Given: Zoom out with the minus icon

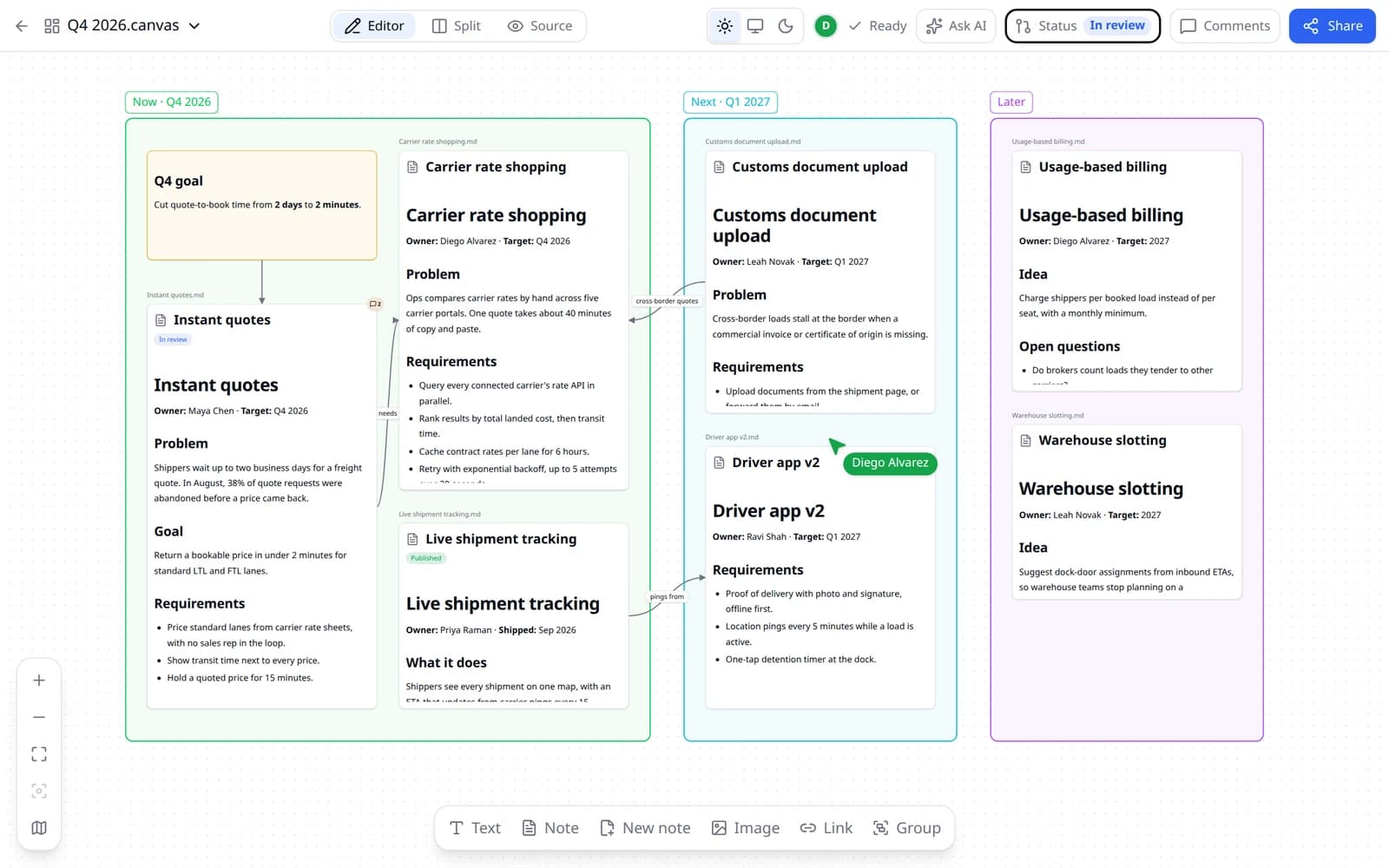Looking at the screenshot, I should 39,717.
